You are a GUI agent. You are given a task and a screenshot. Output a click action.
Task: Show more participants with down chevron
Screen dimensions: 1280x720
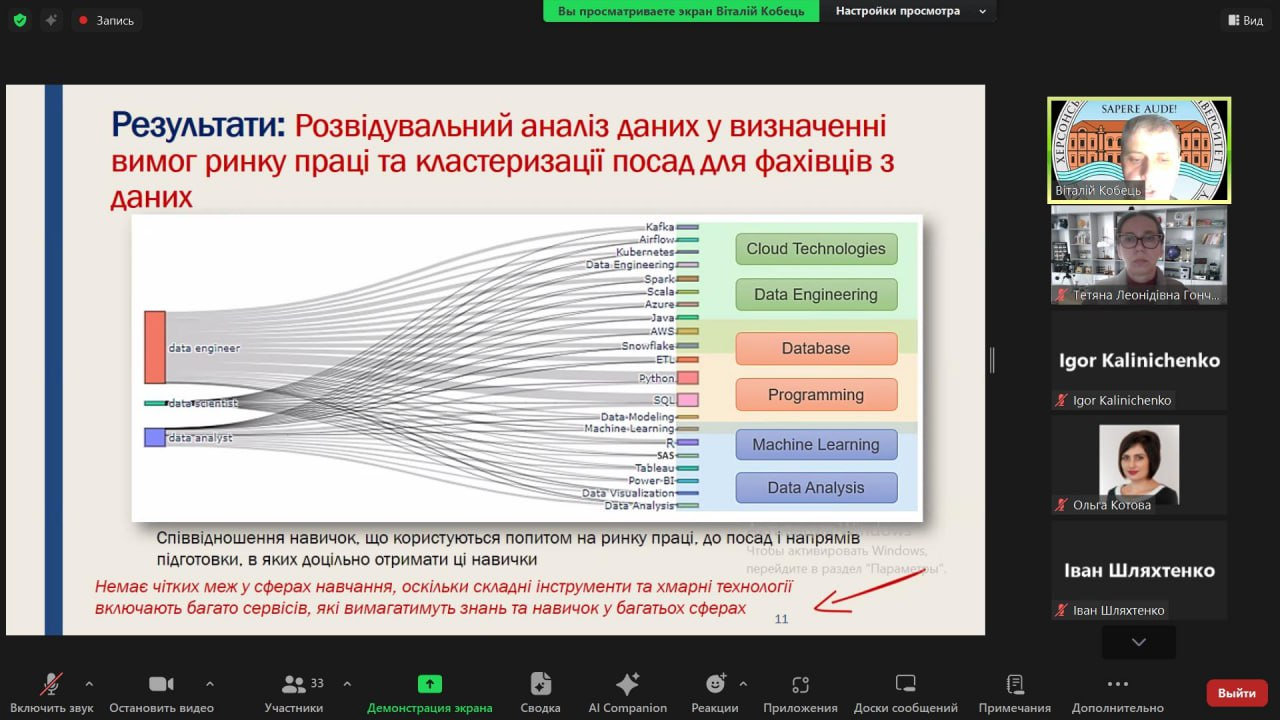(x=1139, y=642)
